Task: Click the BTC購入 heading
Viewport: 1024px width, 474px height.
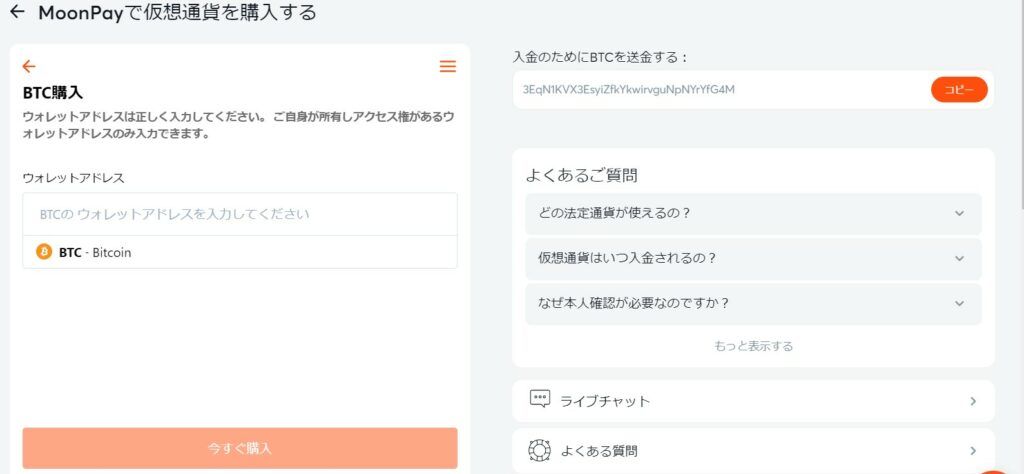Action: 53,93
